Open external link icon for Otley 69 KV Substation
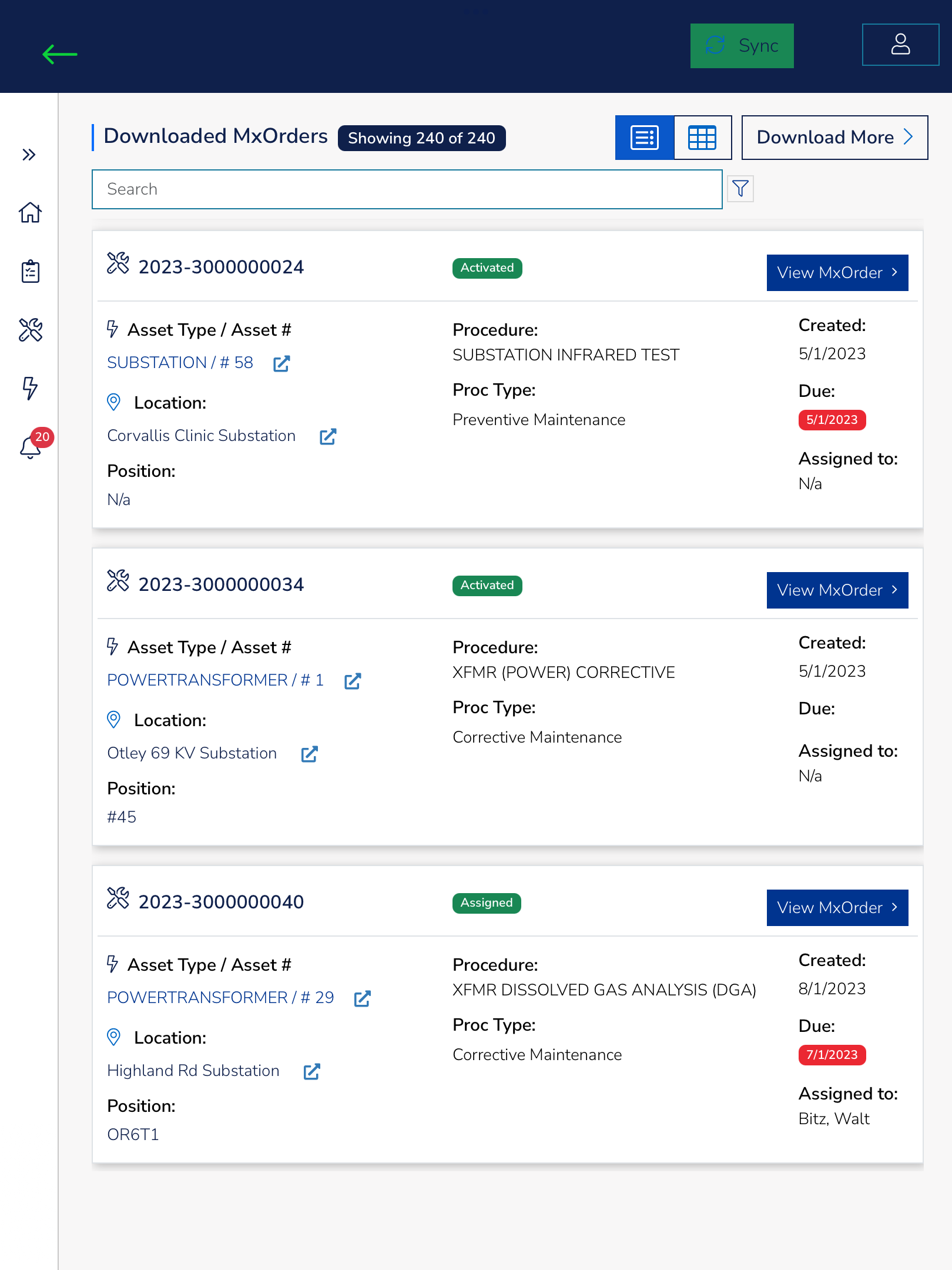 [x=309, y=754]
